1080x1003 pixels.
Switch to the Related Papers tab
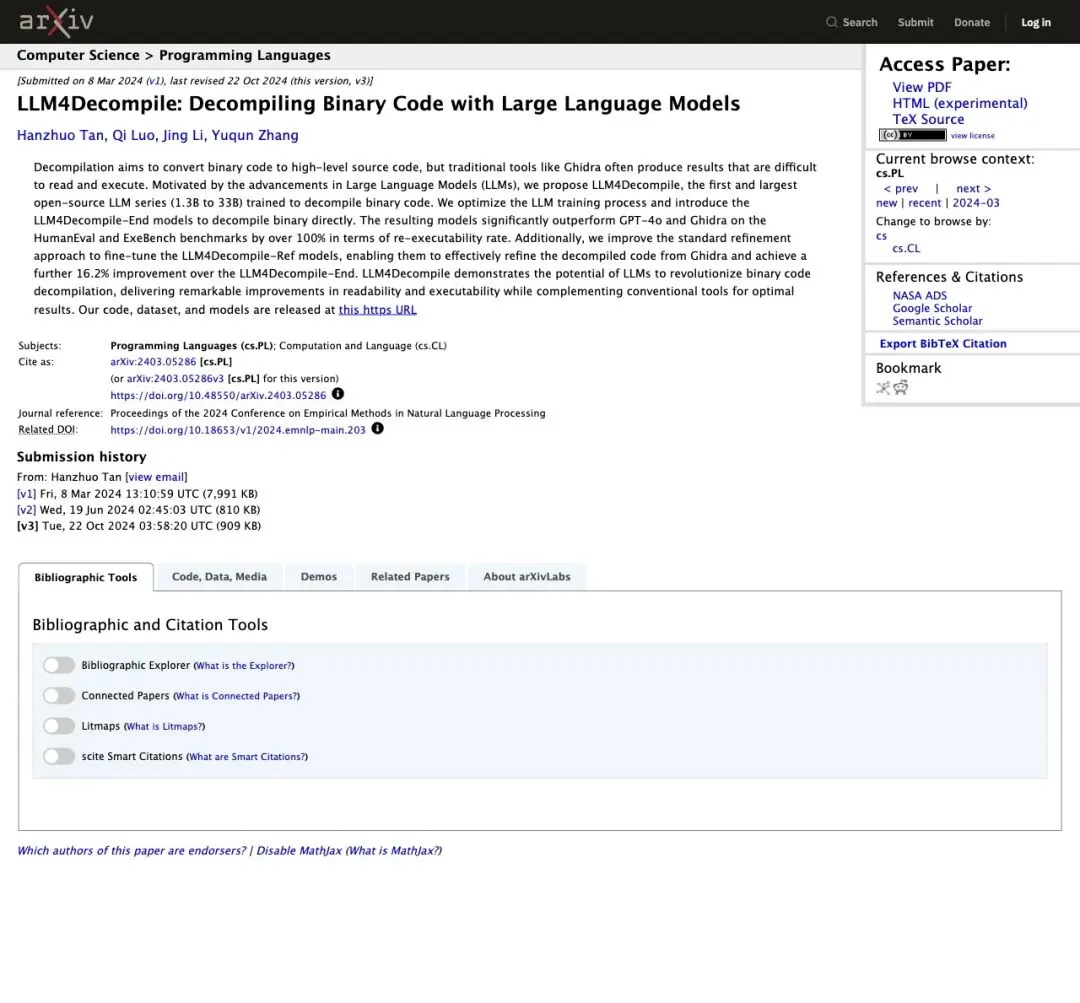[410, 577]
